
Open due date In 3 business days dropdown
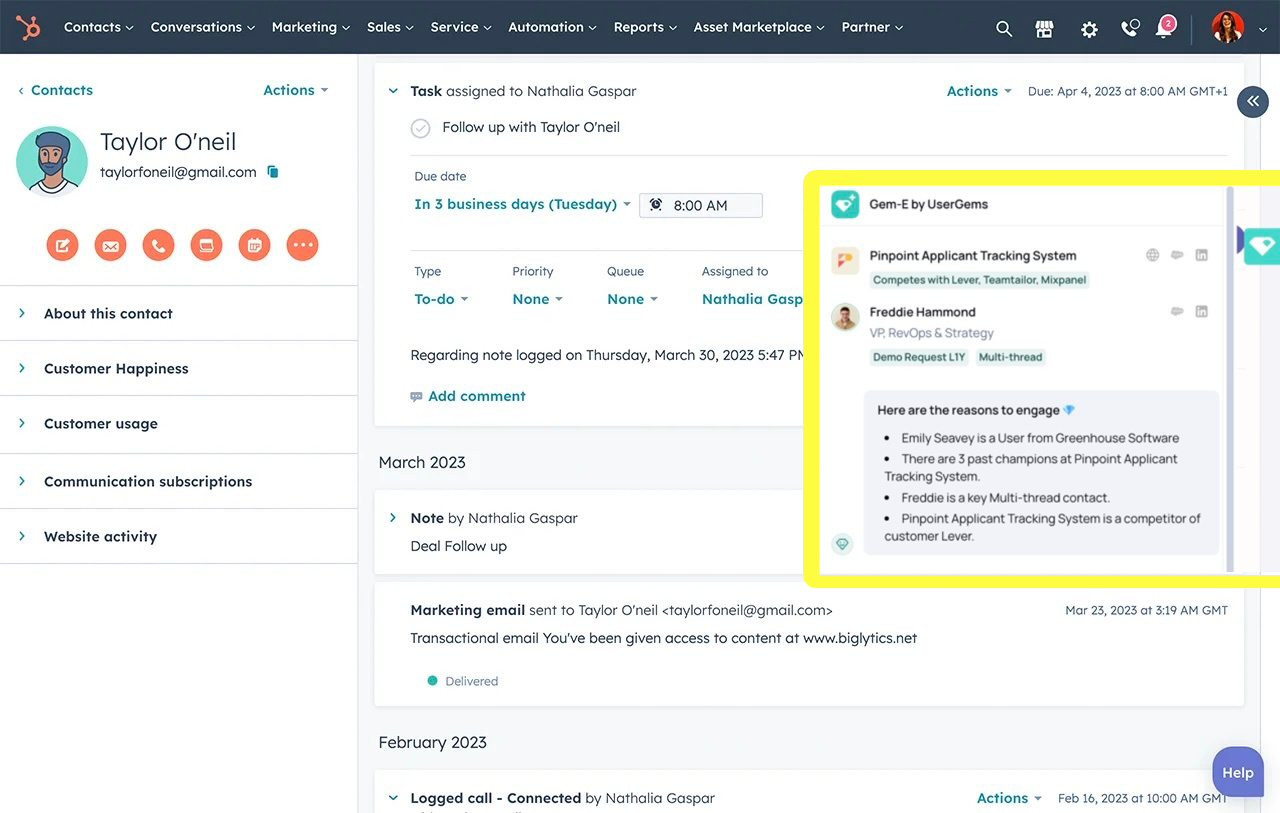(523, 204)
